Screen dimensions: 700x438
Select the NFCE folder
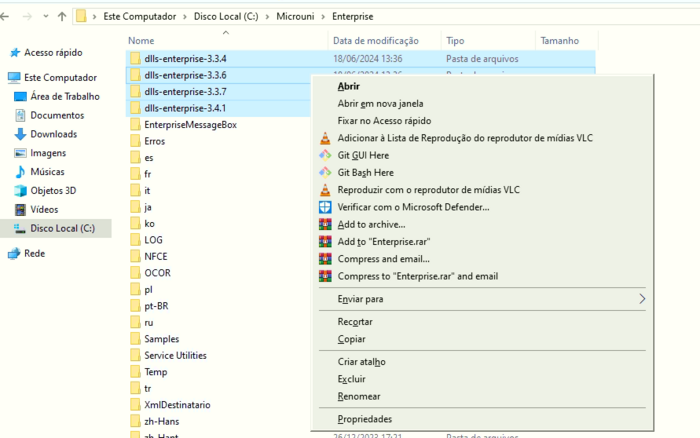[156, 257]
